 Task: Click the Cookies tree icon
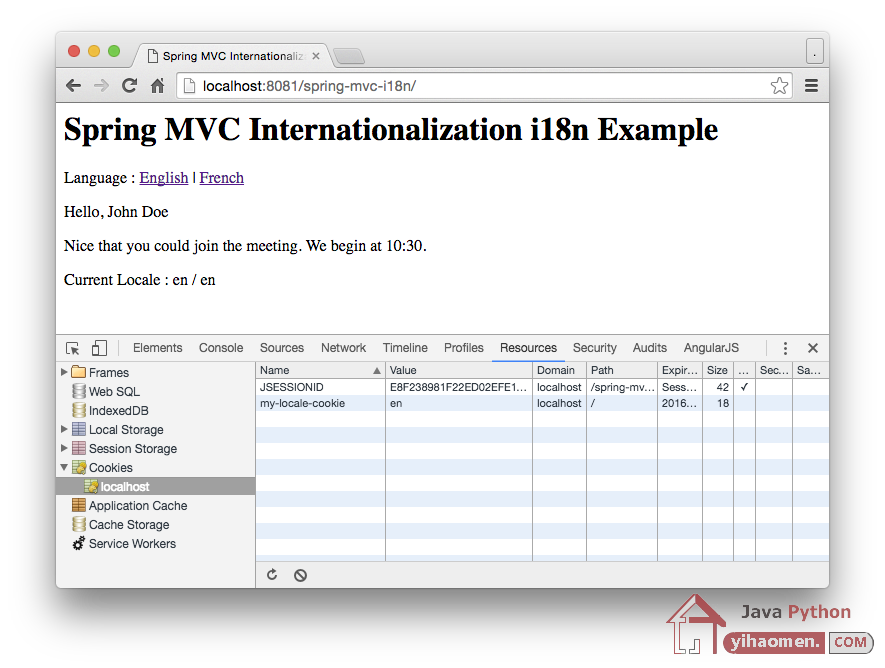pyautogui.click(x=79, y=467)
